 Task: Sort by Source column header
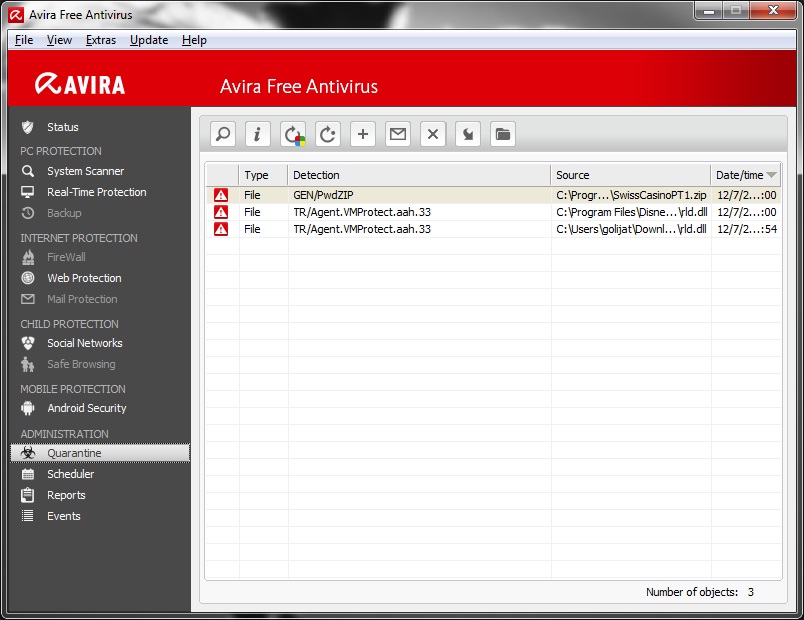[631, 175]
